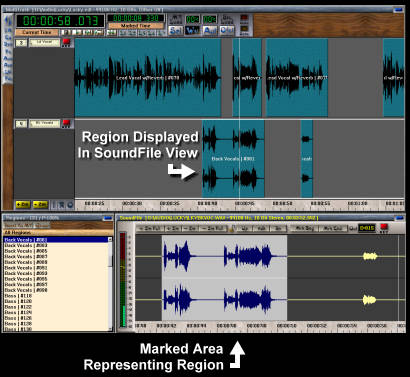Click the Sel mode button in top toolbar

(176, 30)
